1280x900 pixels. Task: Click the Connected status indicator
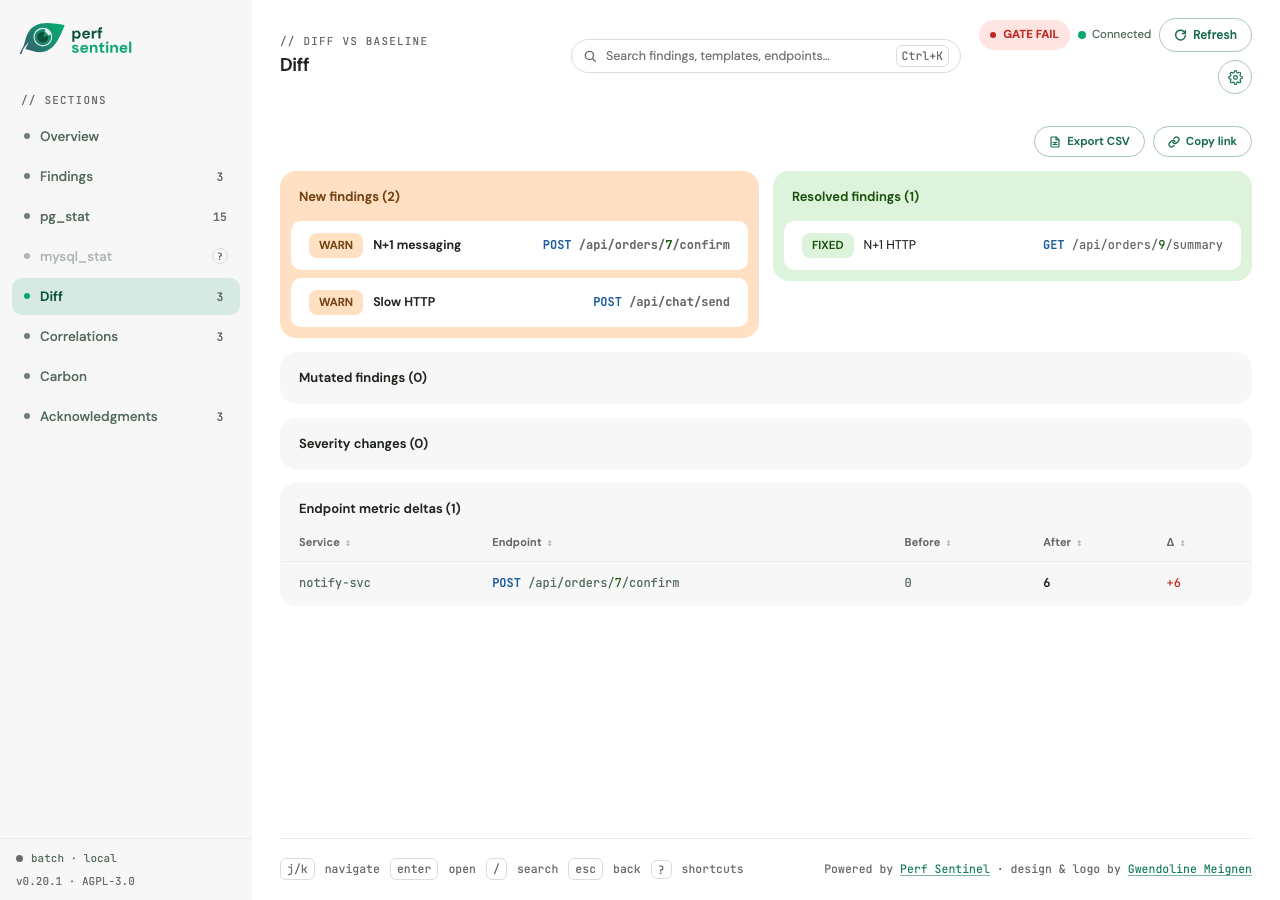[1114, 35]
